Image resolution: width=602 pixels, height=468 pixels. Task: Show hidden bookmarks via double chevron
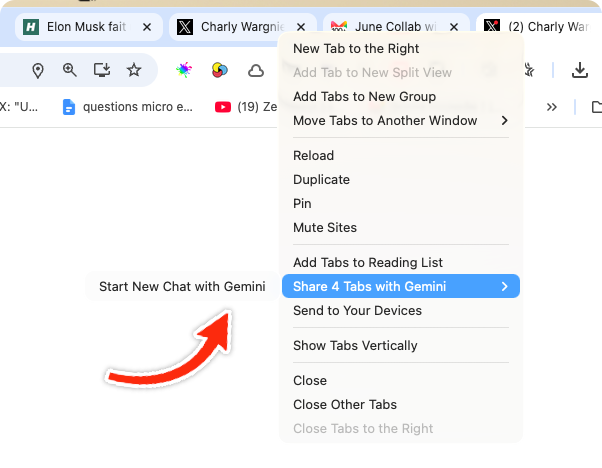tap(552, 107)
